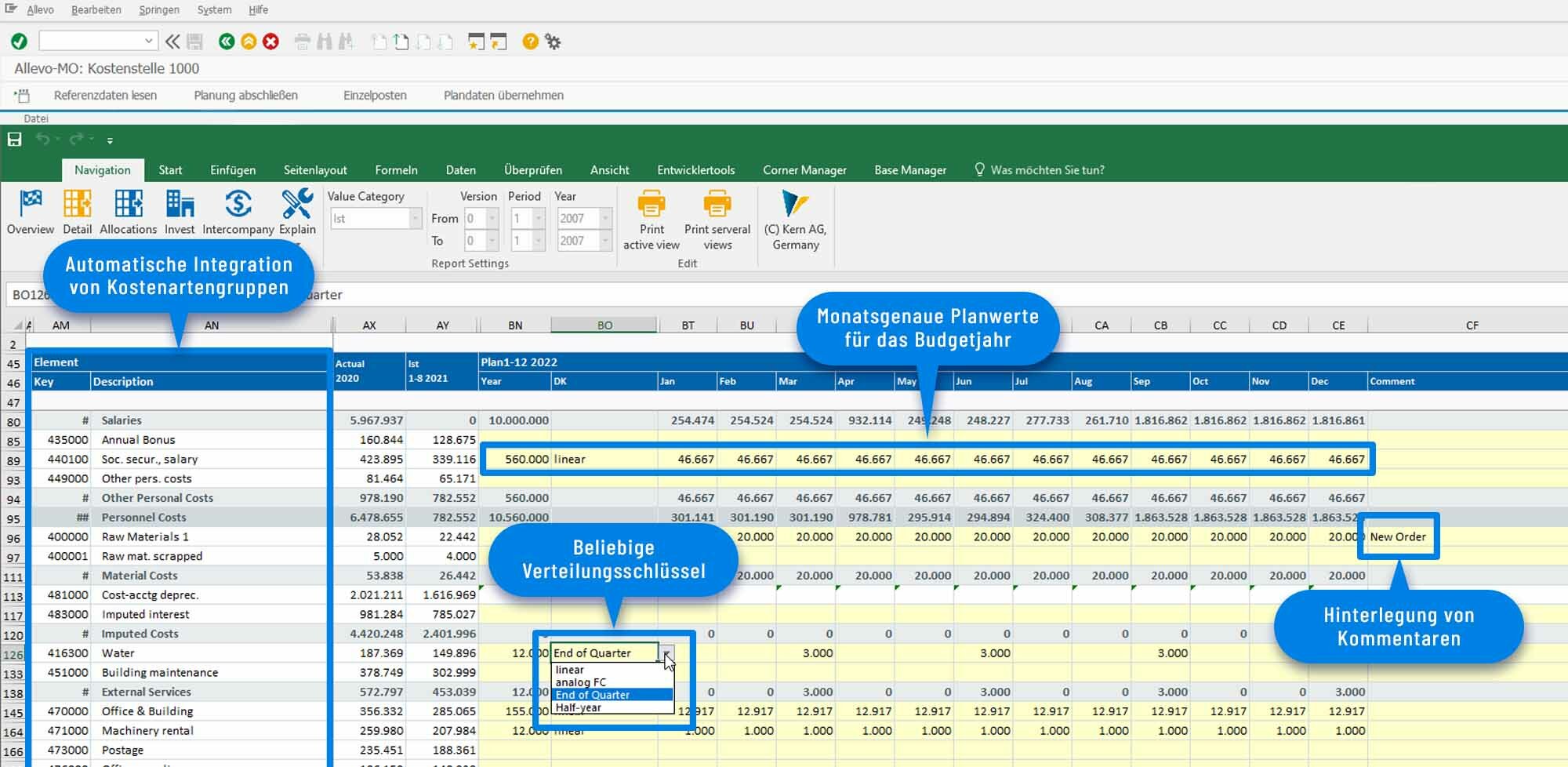
Task: Open the Allocations view icon
Action: point(129,212)
